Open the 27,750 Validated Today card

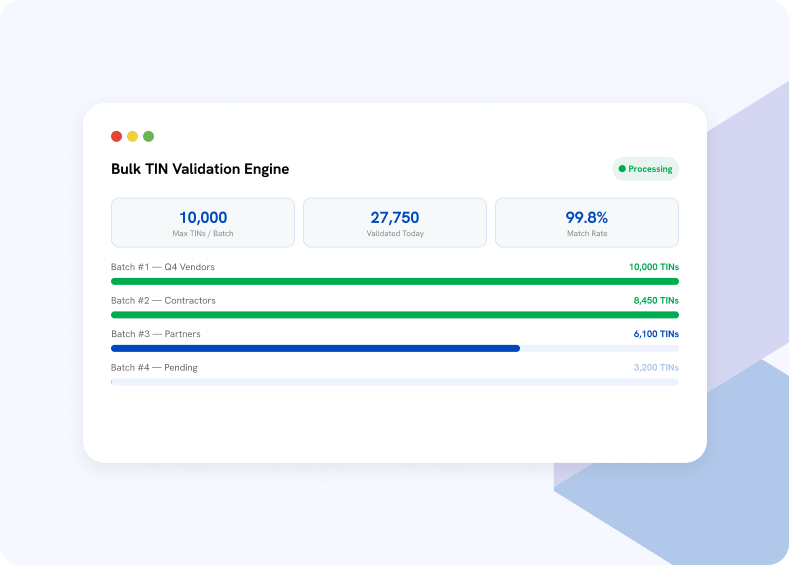(395, 222)
